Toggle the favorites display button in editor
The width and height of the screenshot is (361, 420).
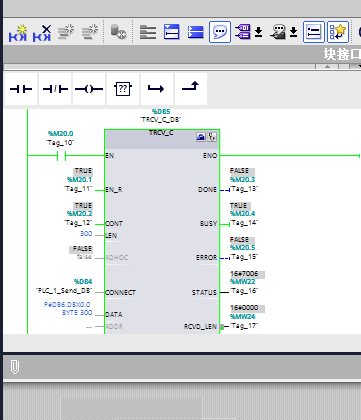(338, 32)
